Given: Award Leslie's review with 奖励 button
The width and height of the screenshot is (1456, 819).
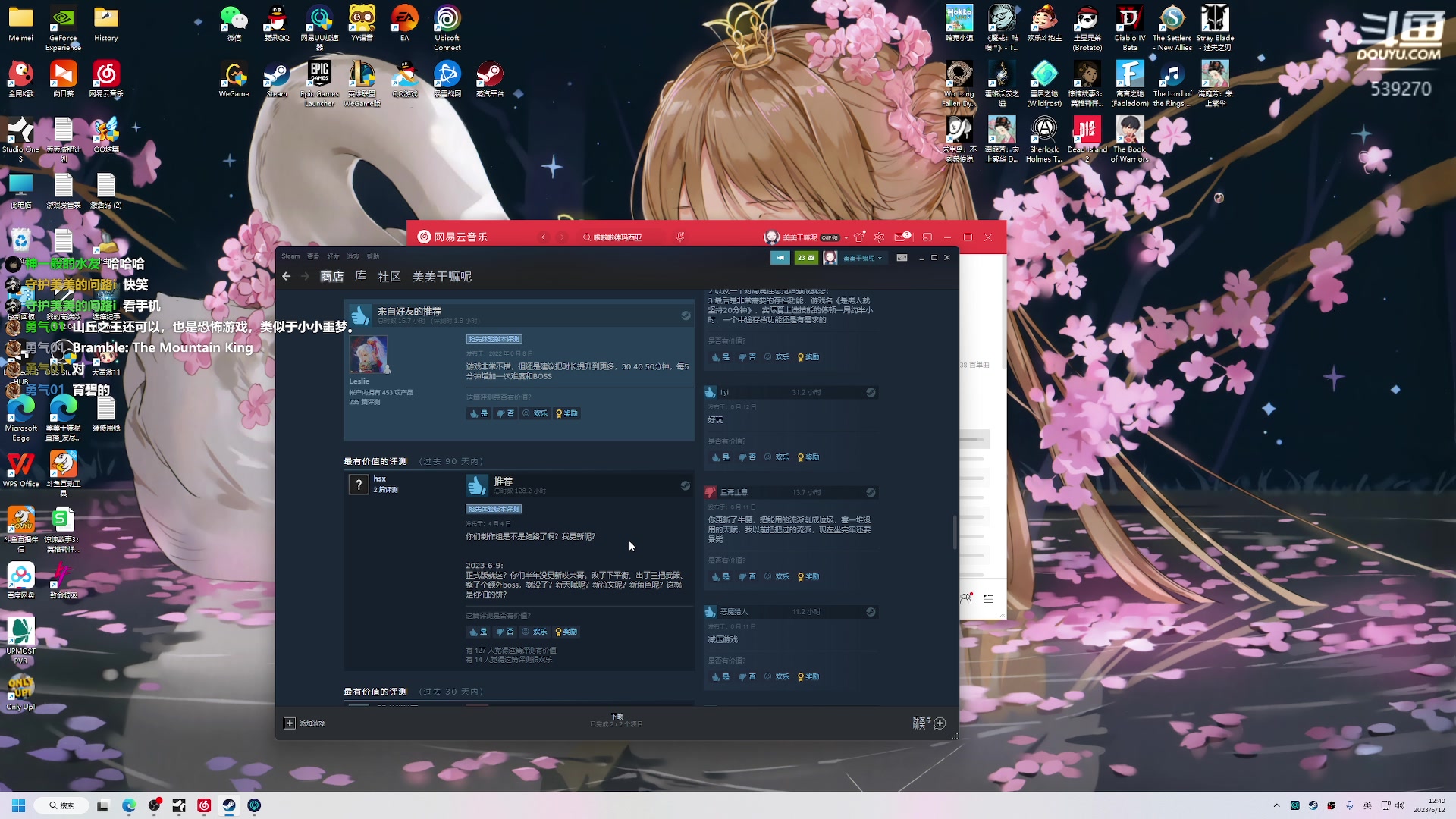Looking at the screenshot, I should [x=567, y=413].
